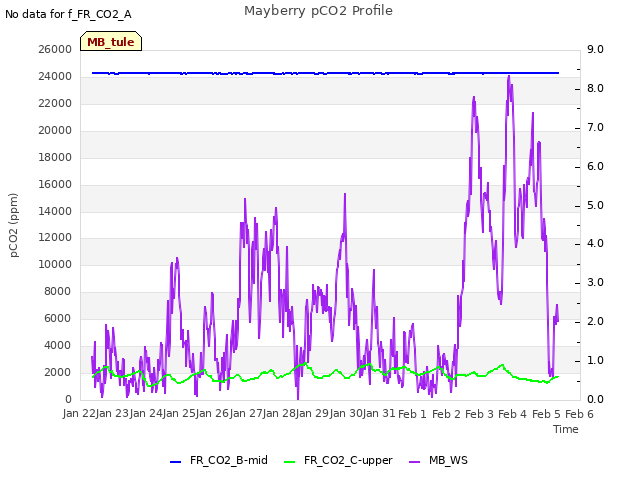Screen dimensions: 640x480
Task: Click the purple MB_WS legend swatch
Action: (414, 462)
